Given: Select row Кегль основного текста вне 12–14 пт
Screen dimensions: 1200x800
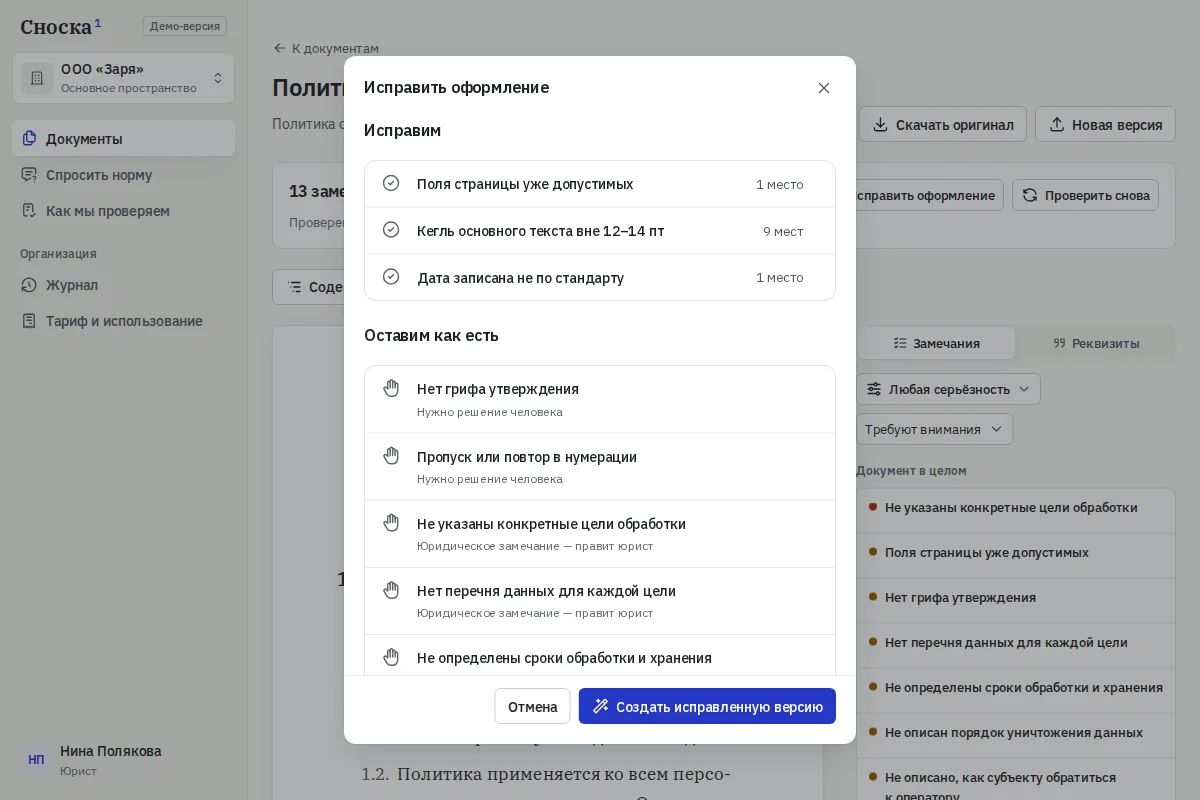Looking at the screenshot, I should [x=600, y=231].
